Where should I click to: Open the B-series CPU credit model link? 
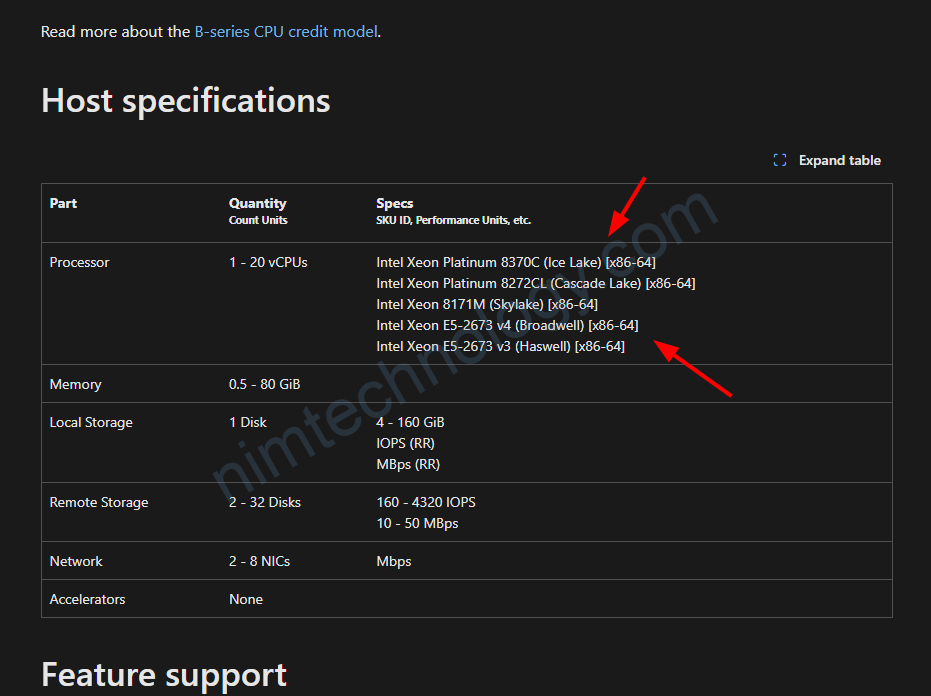tap(286, 31)
